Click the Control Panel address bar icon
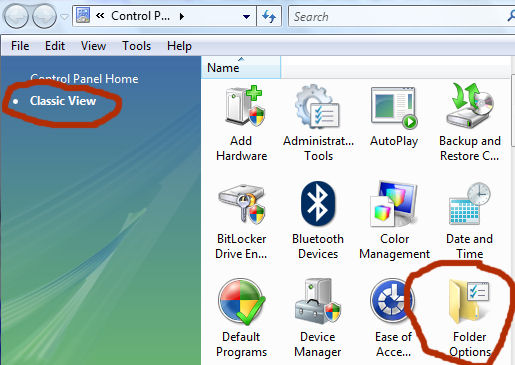This screenshot has width=515, height=365. [83, 16]
